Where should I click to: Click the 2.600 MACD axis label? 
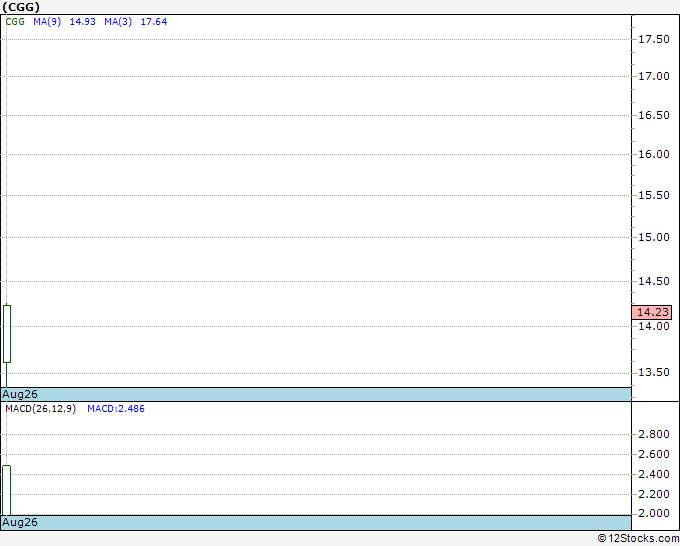pyautogui.click(x=654, y=454)
